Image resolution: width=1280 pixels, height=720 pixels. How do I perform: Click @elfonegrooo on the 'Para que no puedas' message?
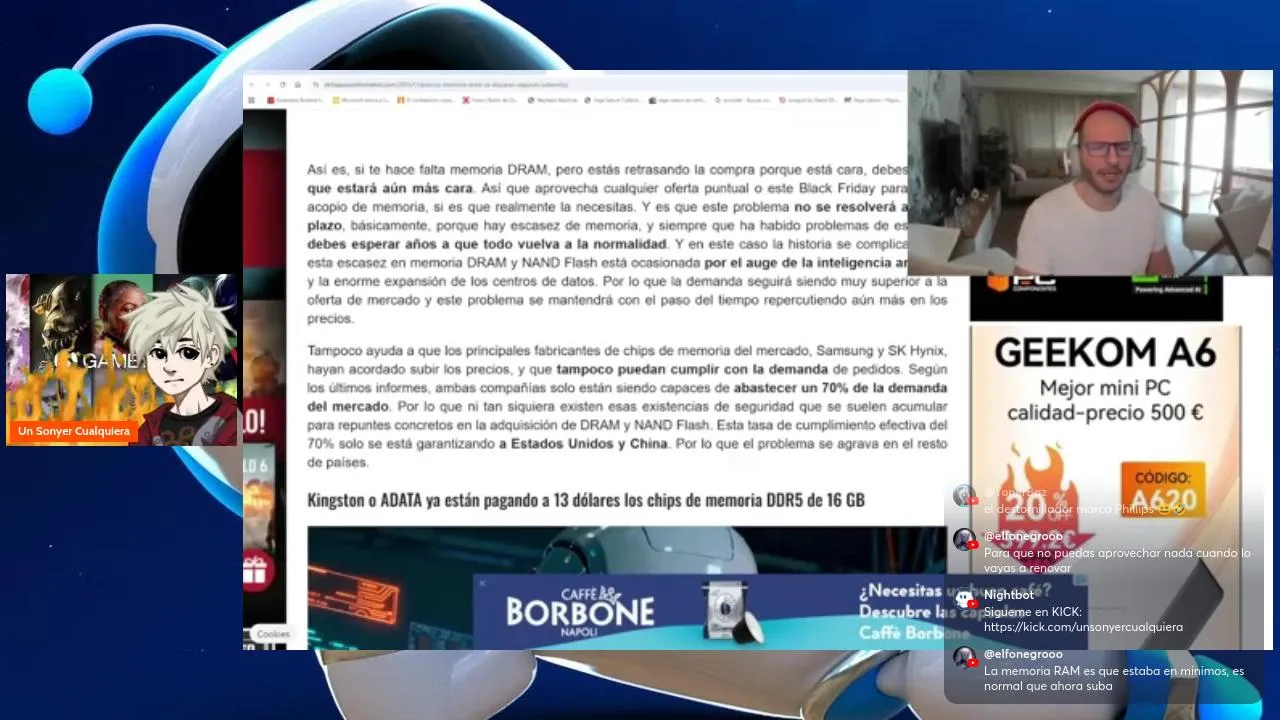click(1023, 536)
